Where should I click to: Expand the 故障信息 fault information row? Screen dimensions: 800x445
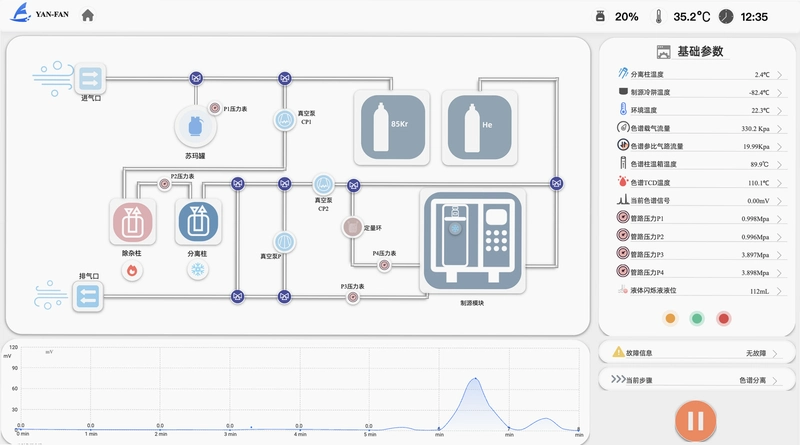(697, 353)
